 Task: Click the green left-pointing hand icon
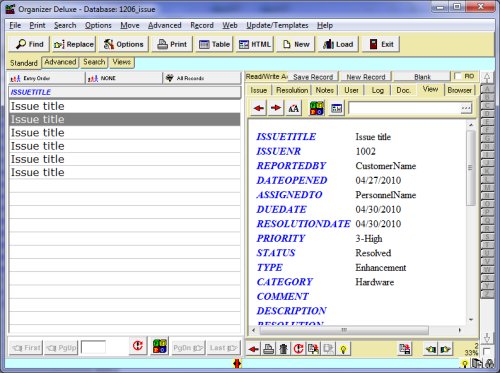coord(431,349)
